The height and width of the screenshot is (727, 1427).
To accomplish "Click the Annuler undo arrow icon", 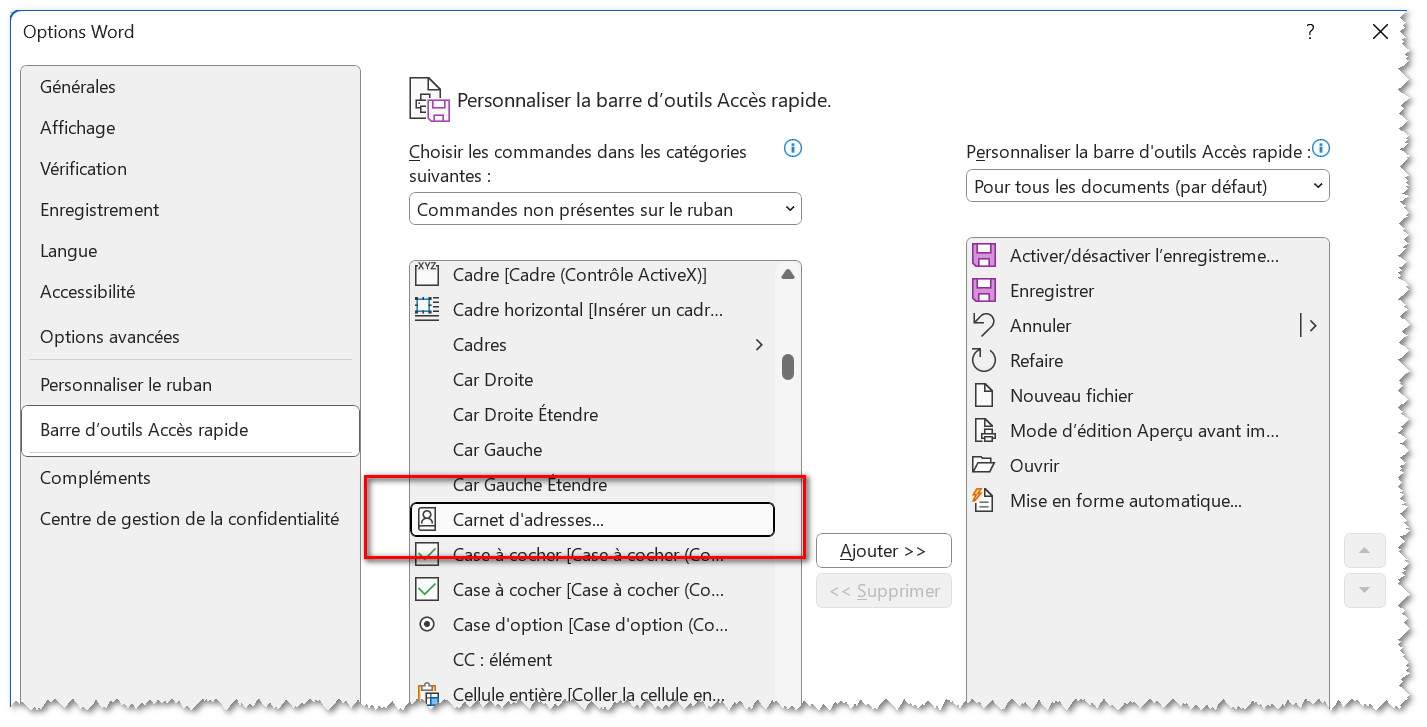I will 984,326.
